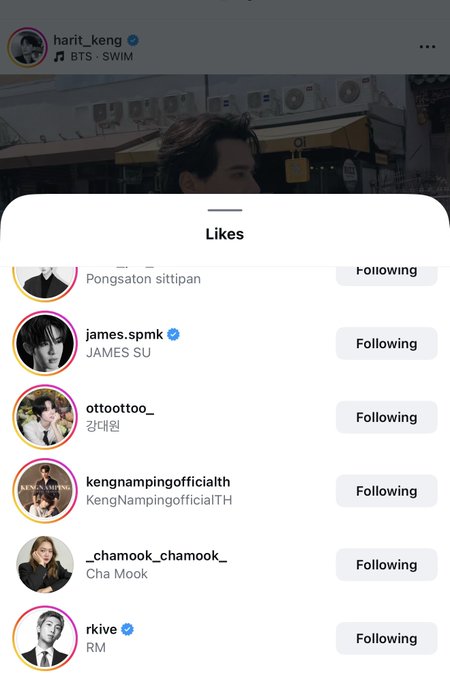
Task: Tap the Likes sheet drag handle
Action: (225, 210)
